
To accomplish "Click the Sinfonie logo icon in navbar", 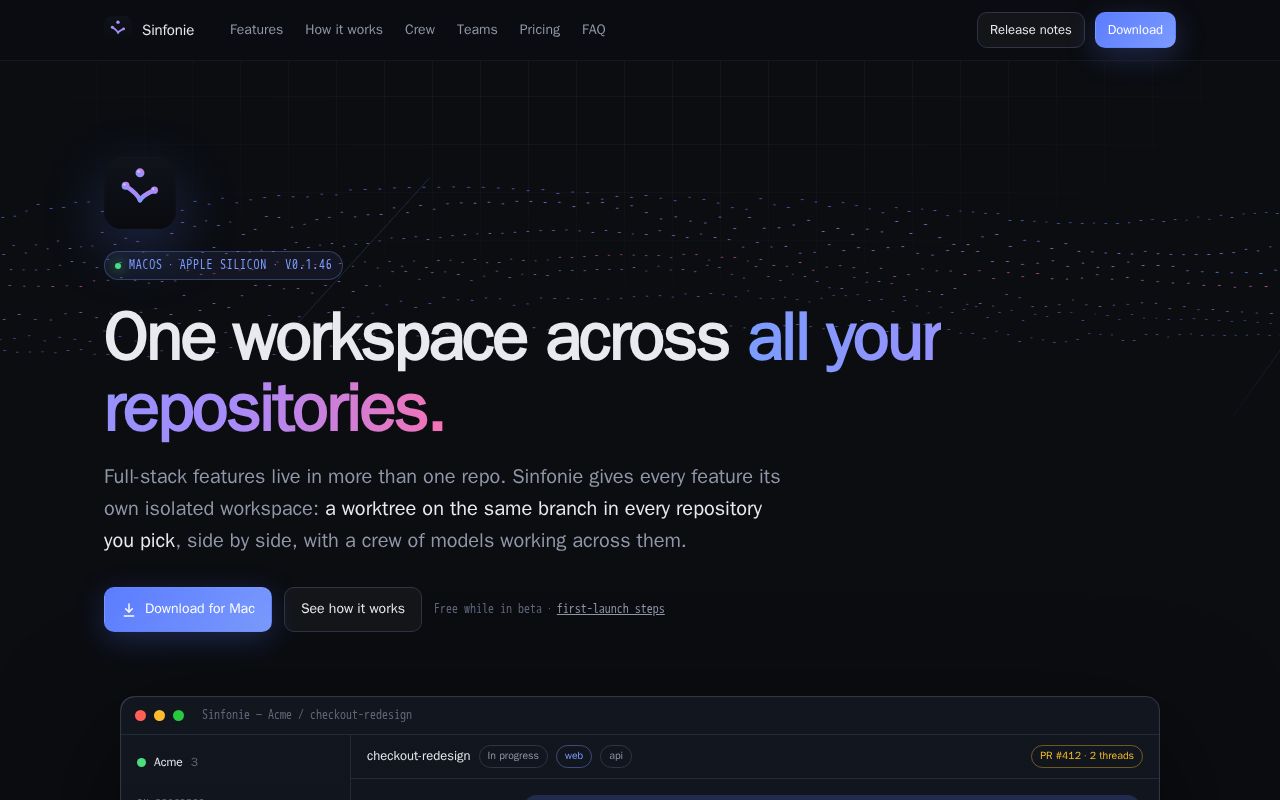I will [118, 29].
